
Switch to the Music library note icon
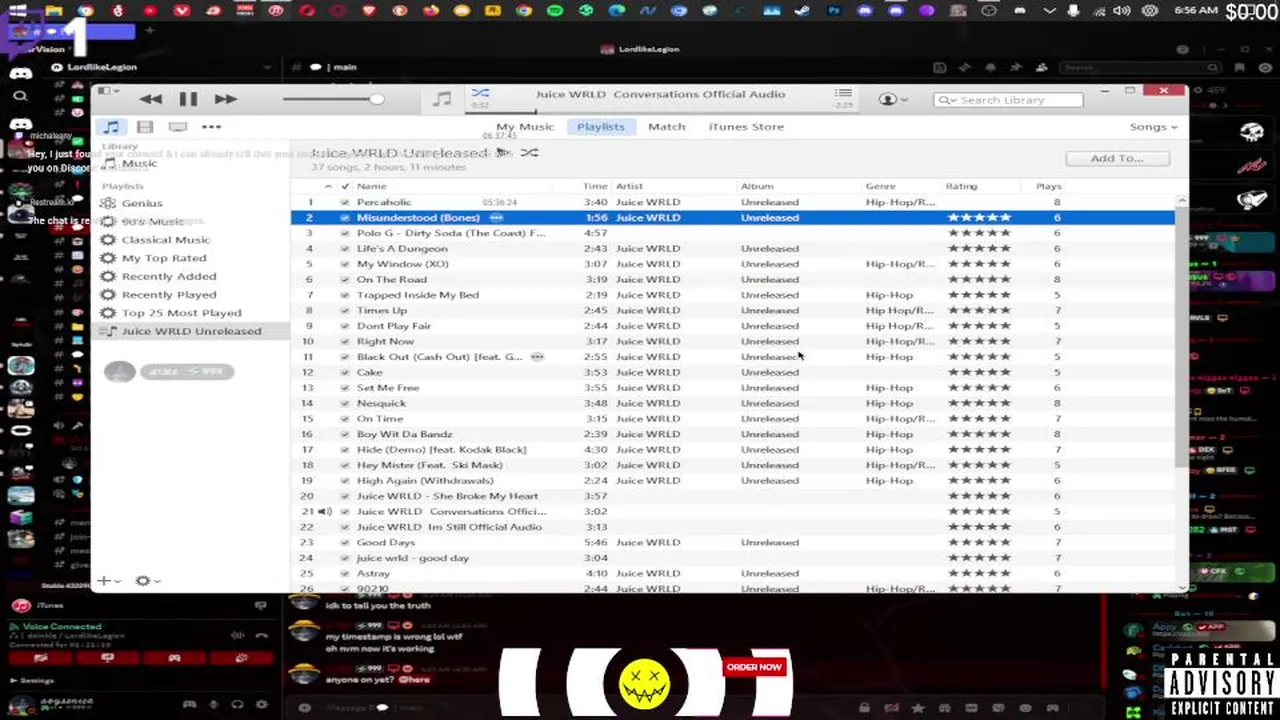pos(111,127)
